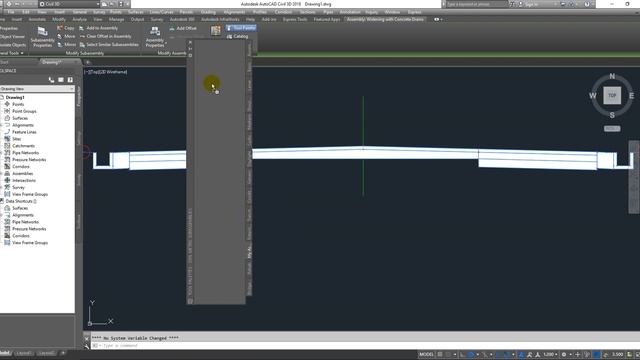640x360 pixels.
Task: Click the Copy subassembly button
Action: click(x=66, y=28)
